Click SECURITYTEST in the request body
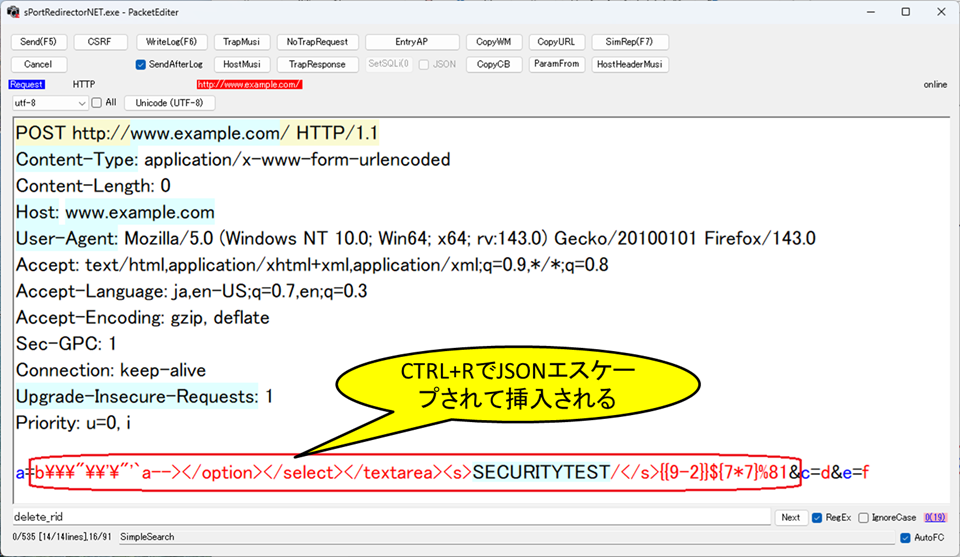 pos(541,473)
